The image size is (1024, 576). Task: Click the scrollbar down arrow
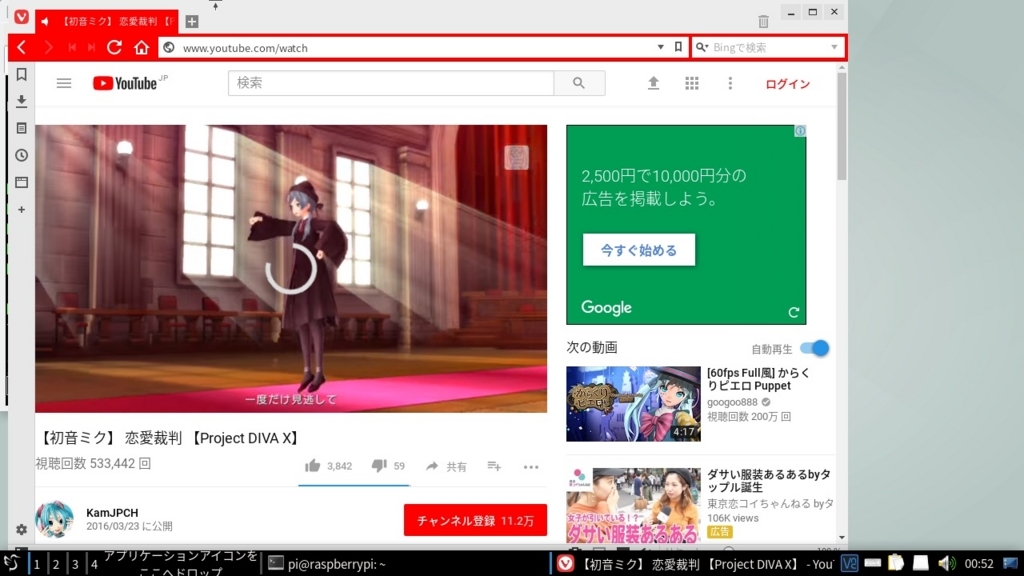point(842,537)
